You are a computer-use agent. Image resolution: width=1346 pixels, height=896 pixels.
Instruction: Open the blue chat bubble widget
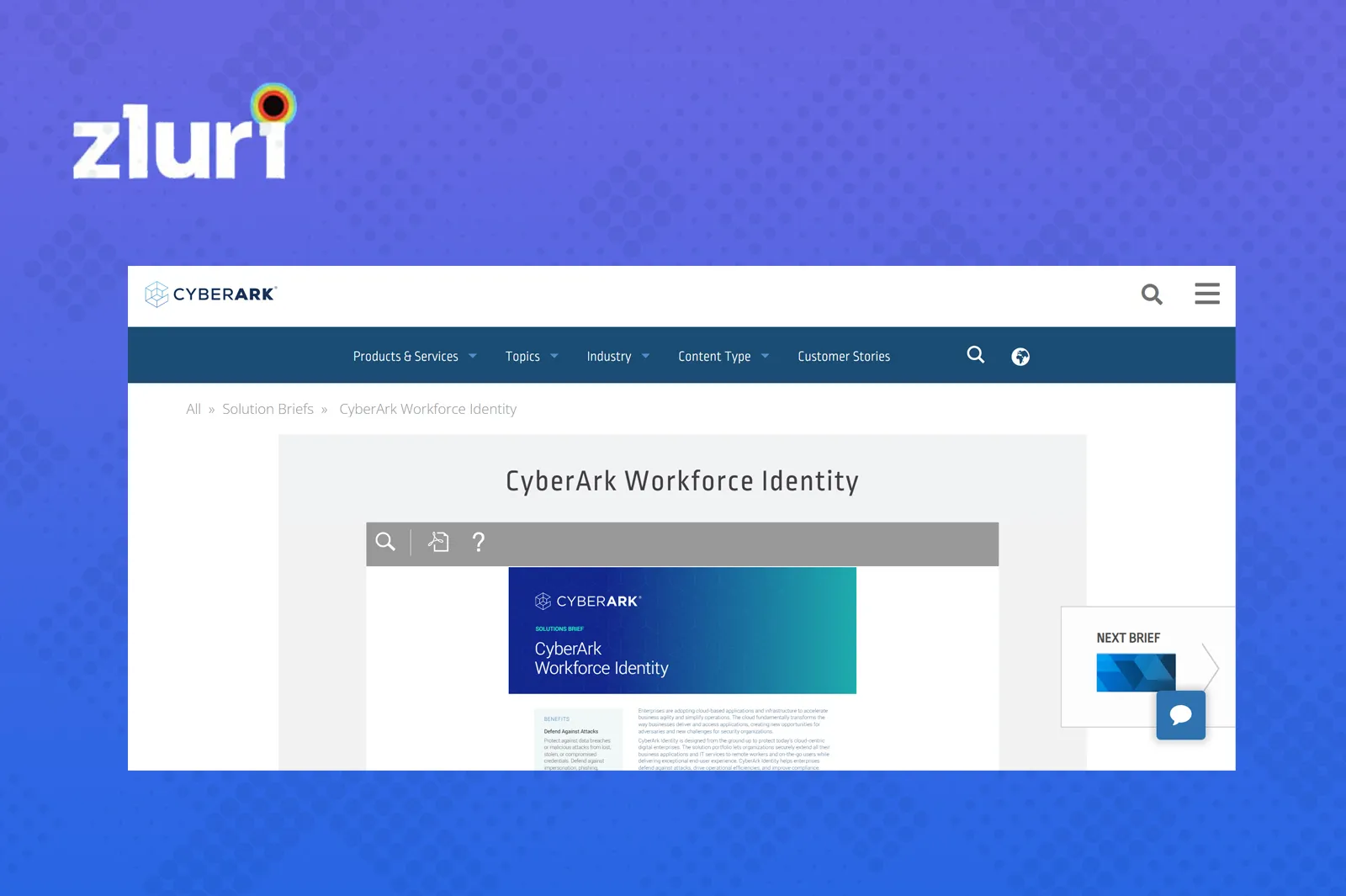click(1181, 715)
